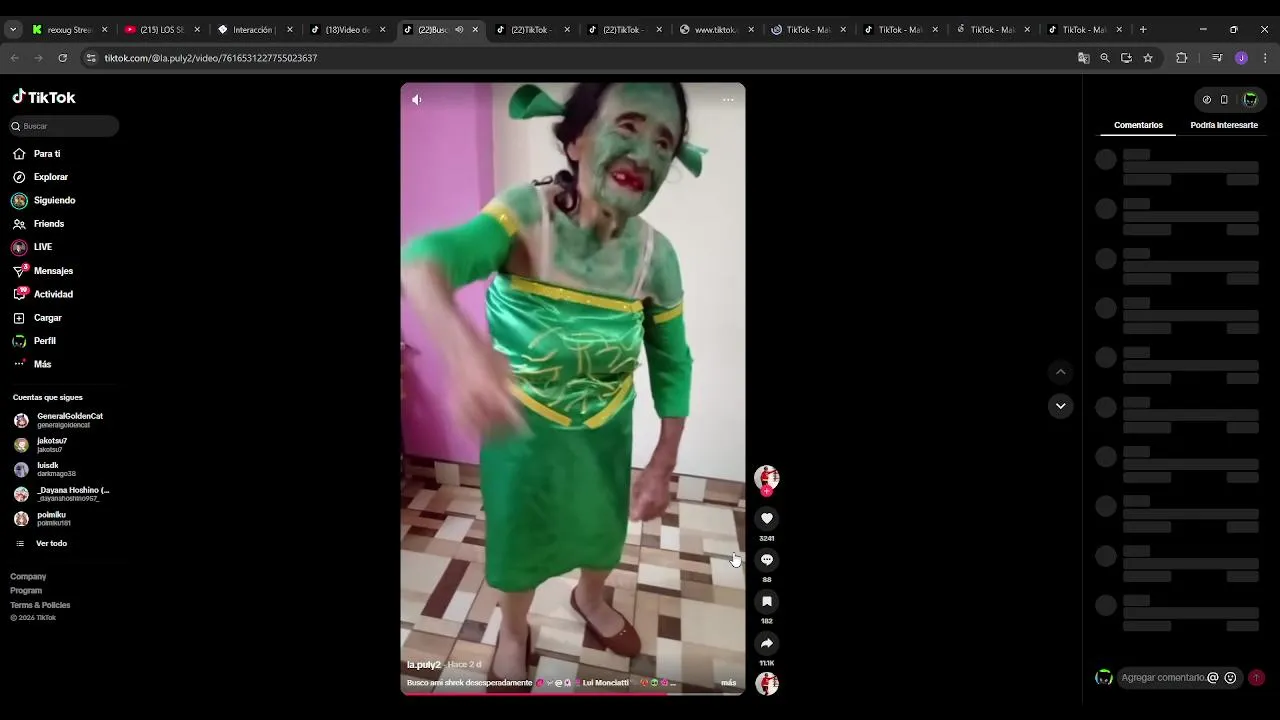Screen dimensions: 1280x720
Task: Expand the Program footer section
Action: pos(26,590)
